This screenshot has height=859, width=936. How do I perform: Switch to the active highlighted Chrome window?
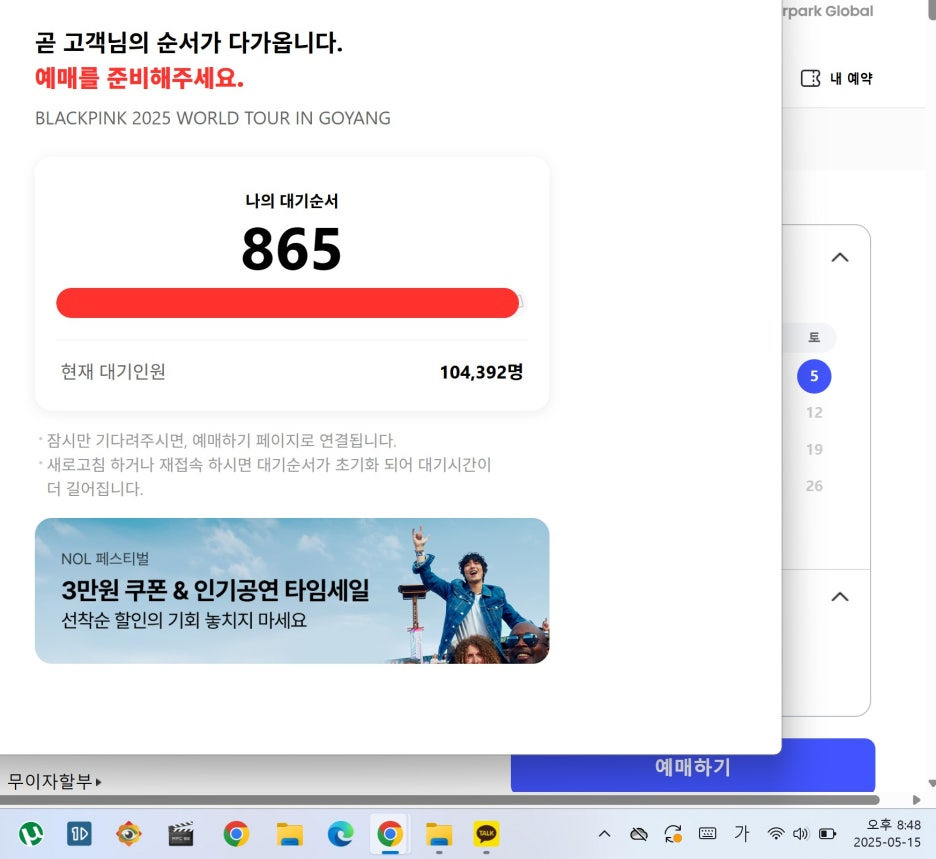(390, 833)
